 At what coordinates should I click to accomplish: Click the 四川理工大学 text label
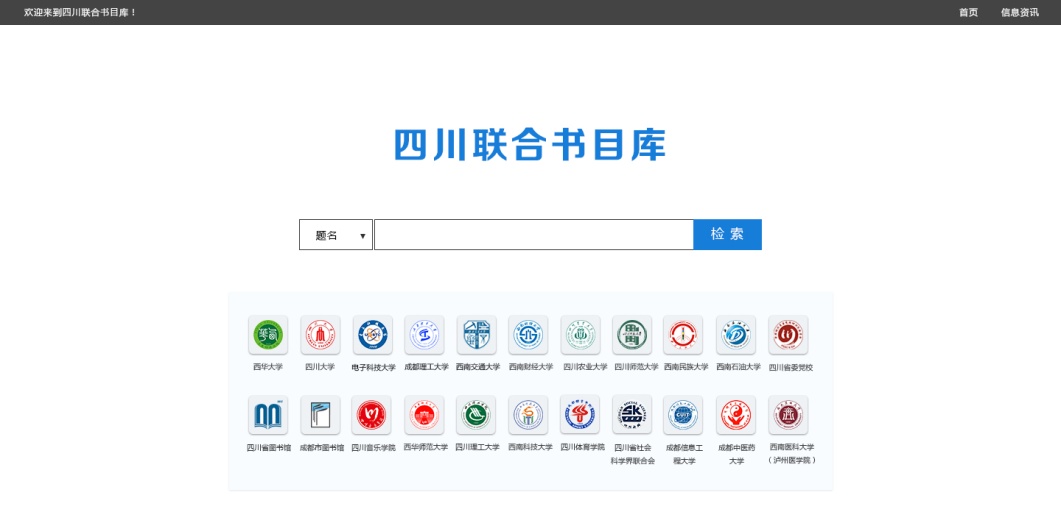point(478,447)
